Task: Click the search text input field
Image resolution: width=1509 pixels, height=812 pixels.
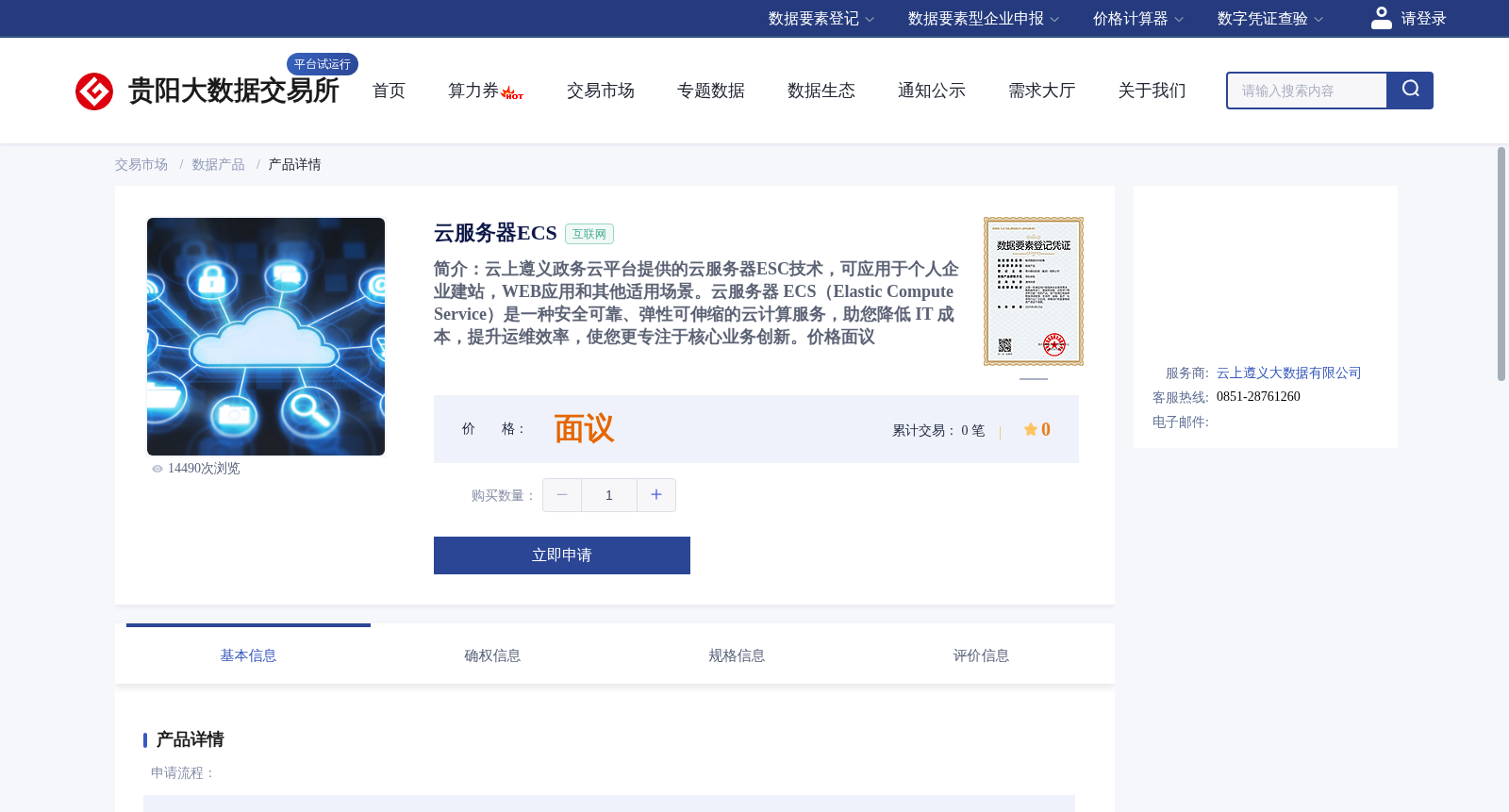Action: [x=1307, y=91]
